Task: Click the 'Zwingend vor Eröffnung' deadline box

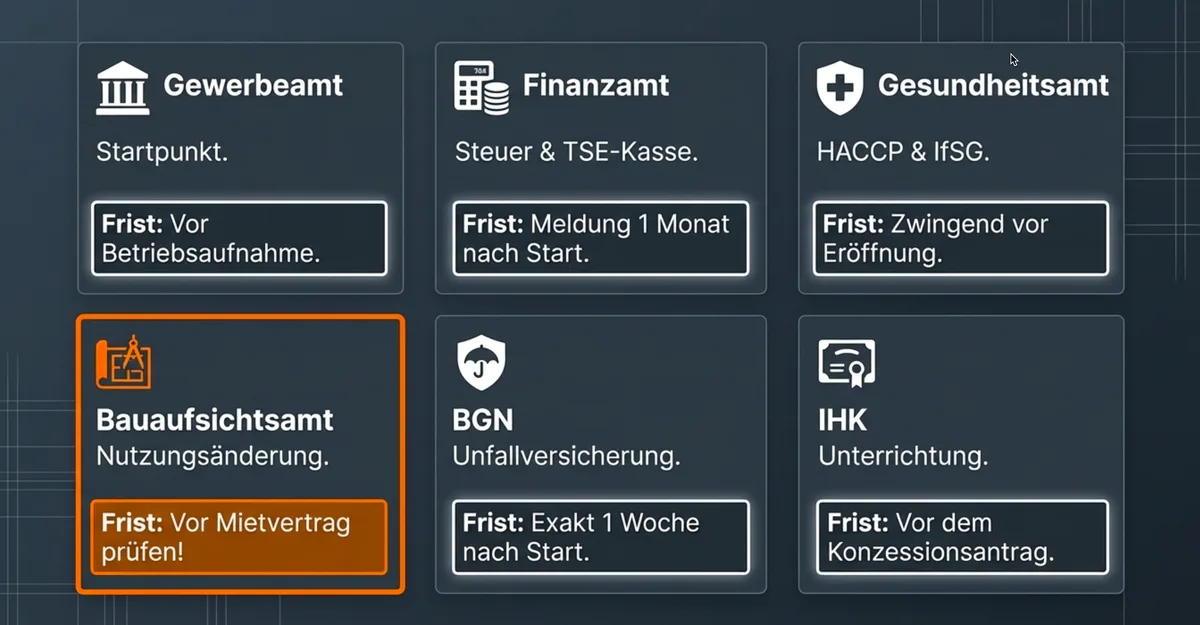Action: [x=961, y=239]
